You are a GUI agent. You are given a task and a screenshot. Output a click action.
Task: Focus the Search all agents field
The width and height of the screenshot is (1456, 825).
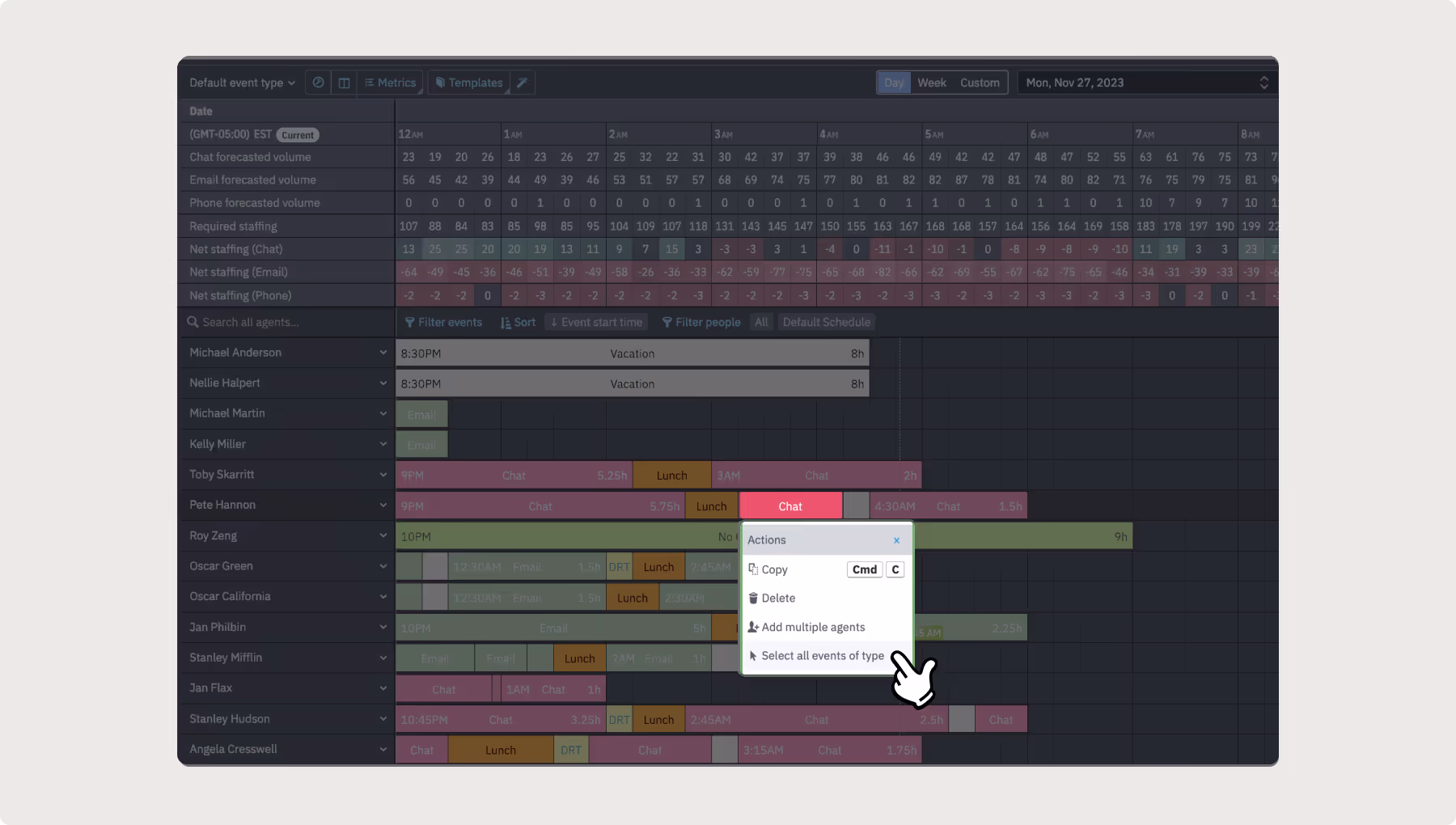(x=286, y=322)
